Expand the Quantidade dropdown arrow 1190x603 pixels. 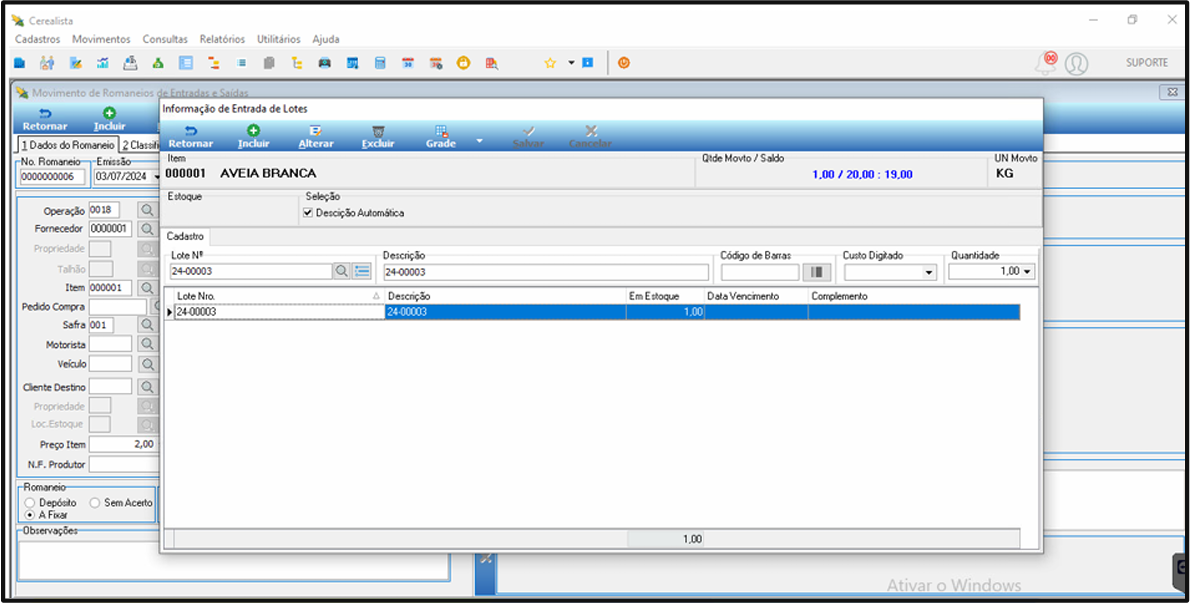[x=1028, y=272]
